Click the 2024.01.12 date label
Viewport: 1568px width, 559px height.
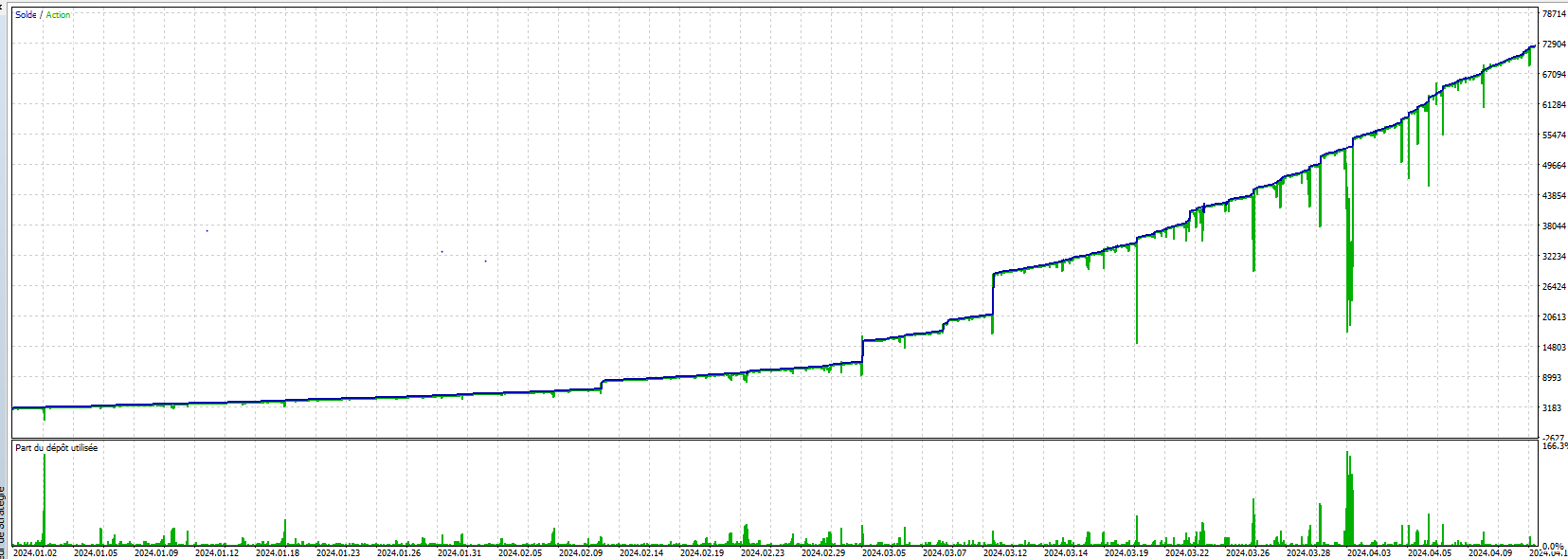click(x=217, y=553)
